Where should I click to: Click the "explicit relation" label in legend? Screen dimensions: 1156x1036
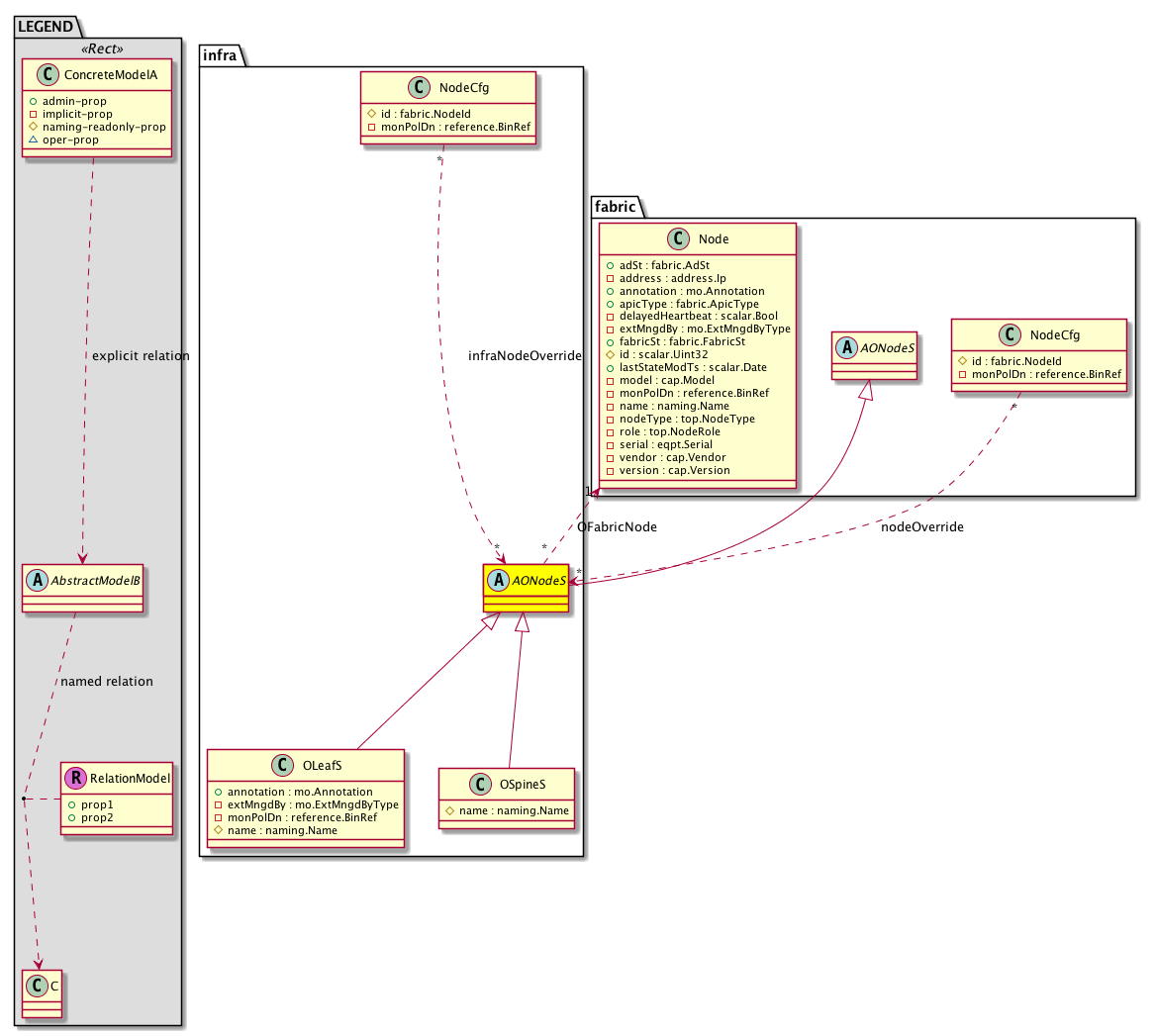140,355
